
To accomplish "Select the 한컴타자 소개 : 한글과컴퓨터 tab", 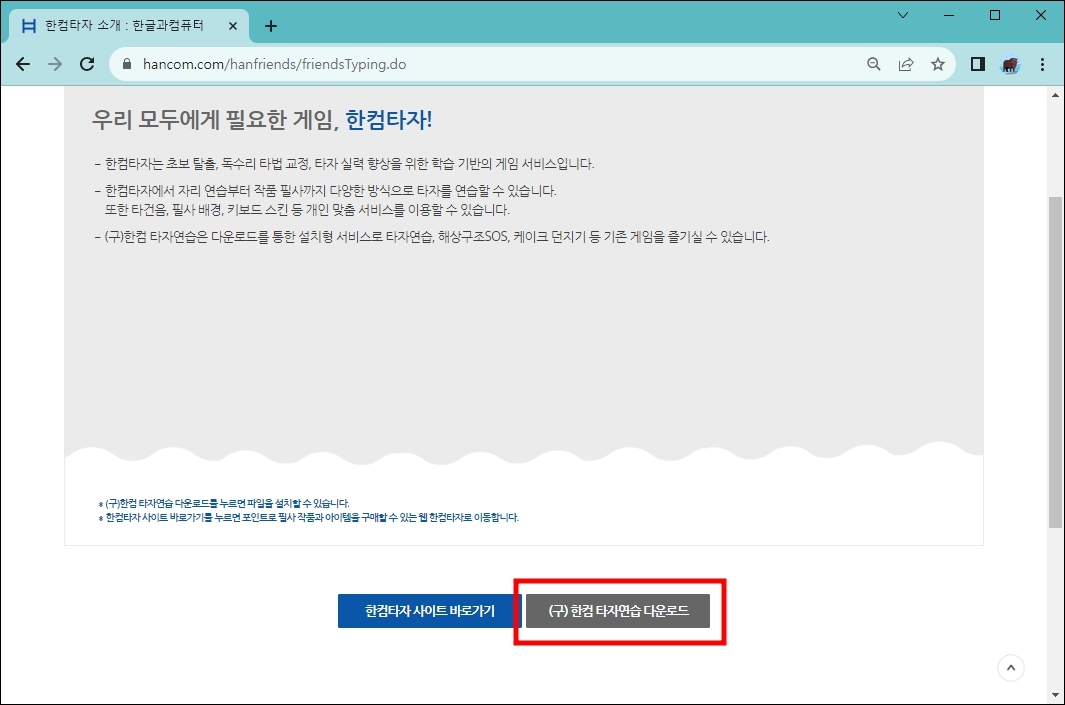I will pos(129,26).
